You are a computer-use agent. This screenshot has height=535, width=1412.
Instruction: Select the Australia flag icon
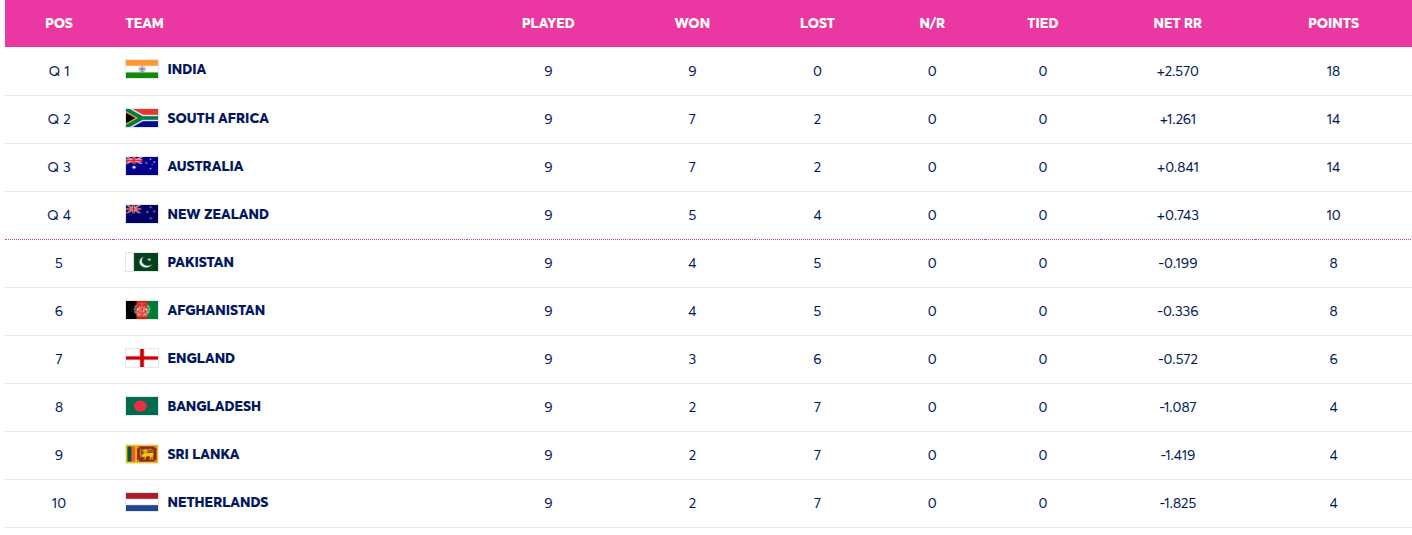[141, 166]
